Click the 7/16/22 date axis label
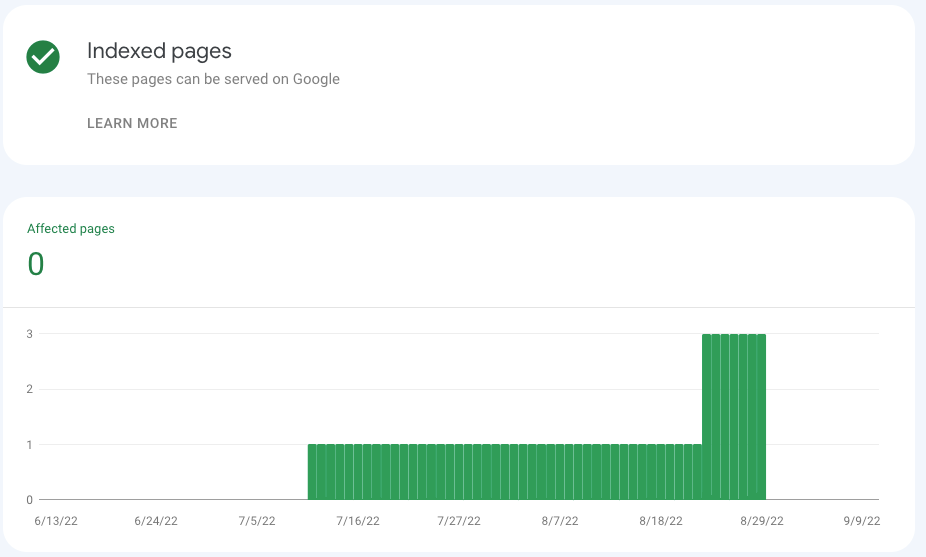 (x=358, y=521)
